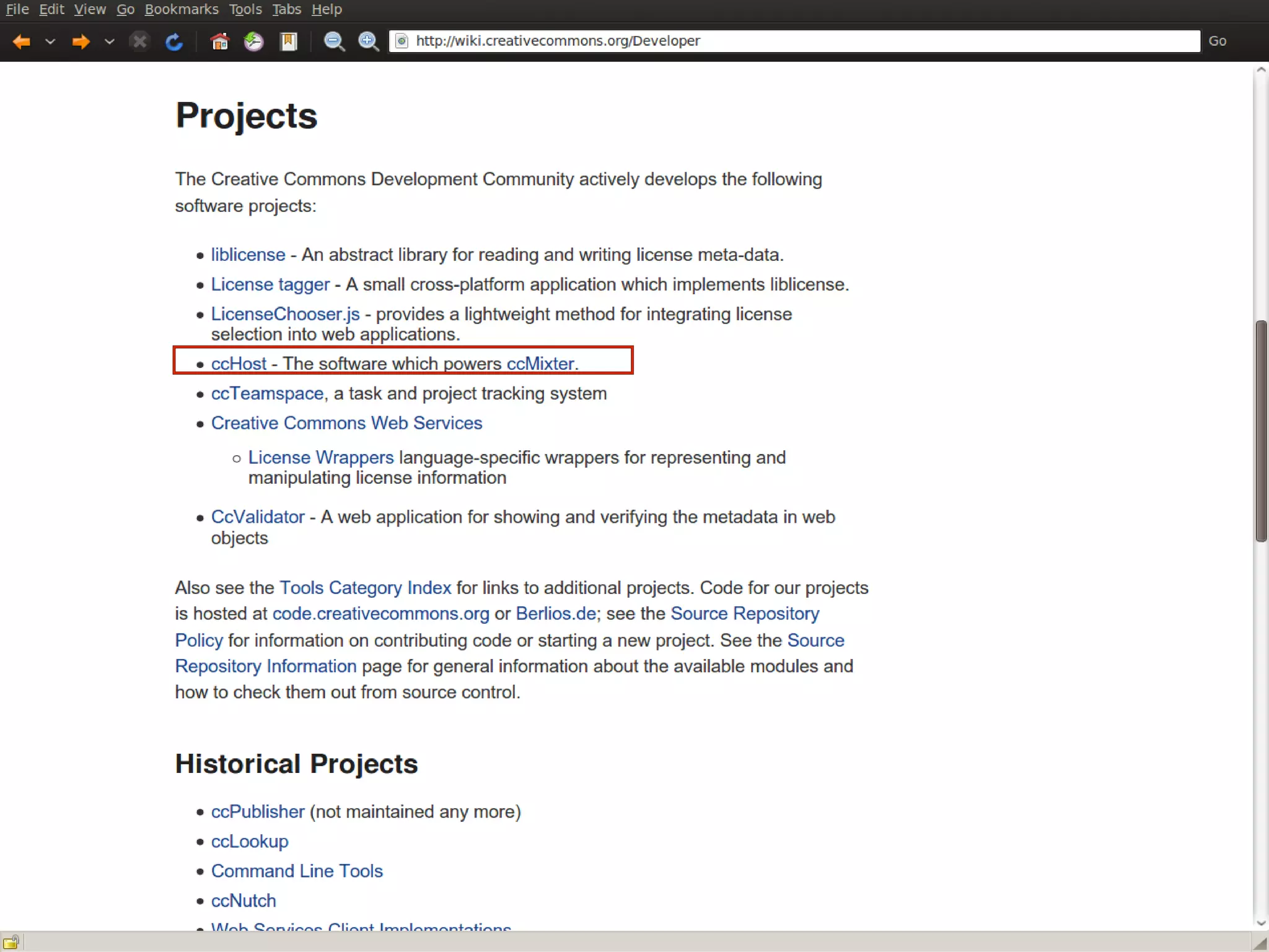The height and width of the screenshot is (952, 1269).
Task: Open the Tools menu
Action: [245, 9]
